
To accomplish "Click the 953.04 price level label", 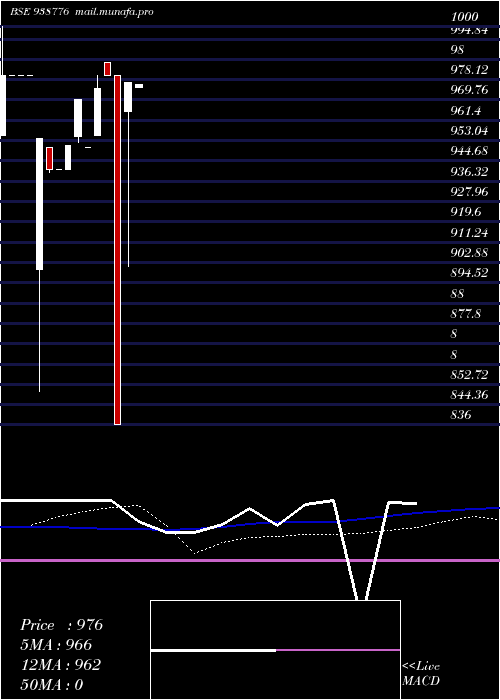I will 470,131.
